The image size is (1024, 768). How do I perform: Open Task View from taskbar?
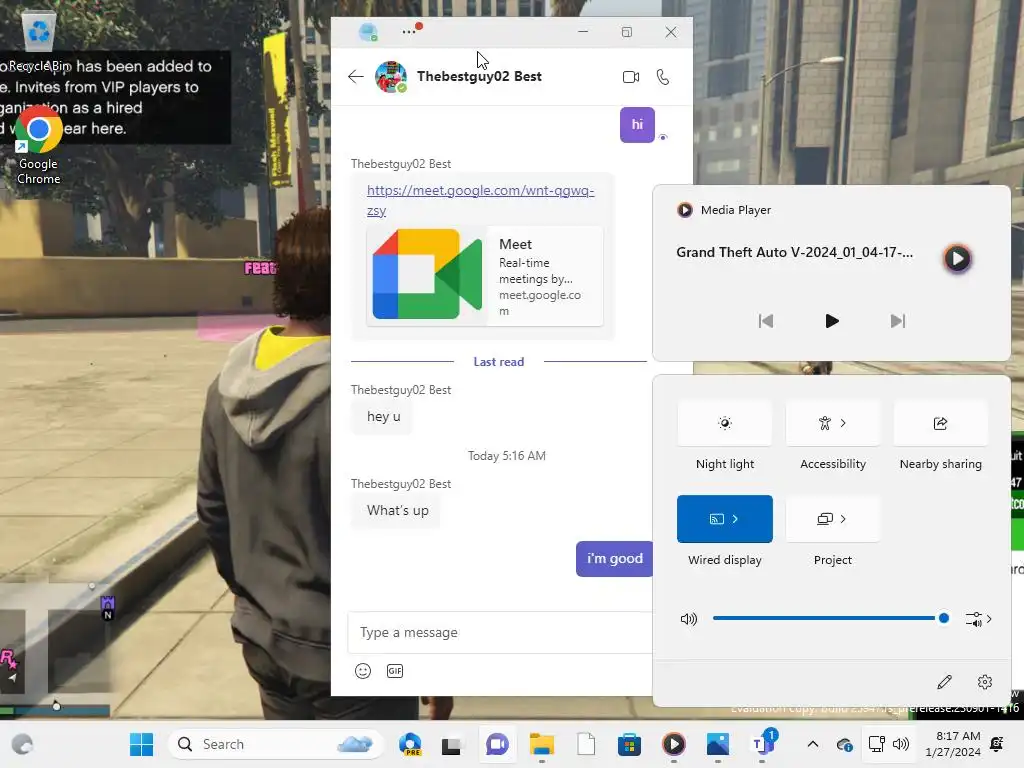pos(451,745)
